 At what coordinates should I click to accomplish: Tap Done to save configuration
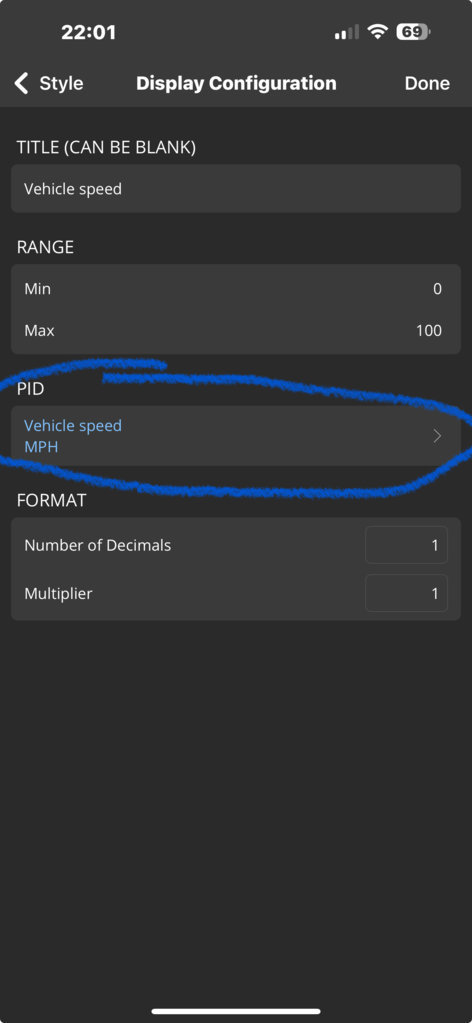(427, 84)
